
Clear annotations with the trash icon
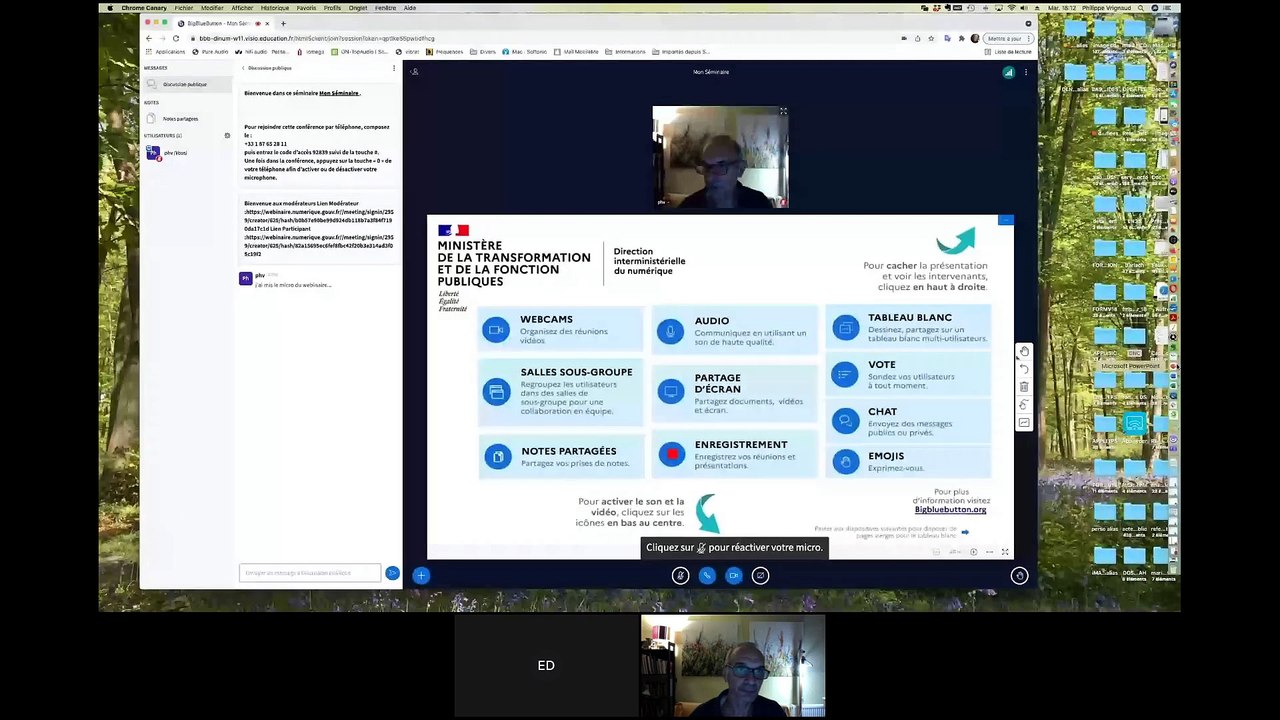1024,387
